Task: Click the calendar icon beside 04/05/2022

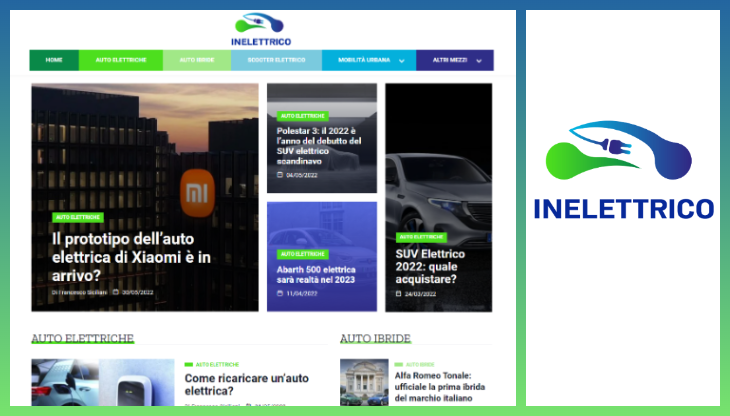Action: click(280, 175)
